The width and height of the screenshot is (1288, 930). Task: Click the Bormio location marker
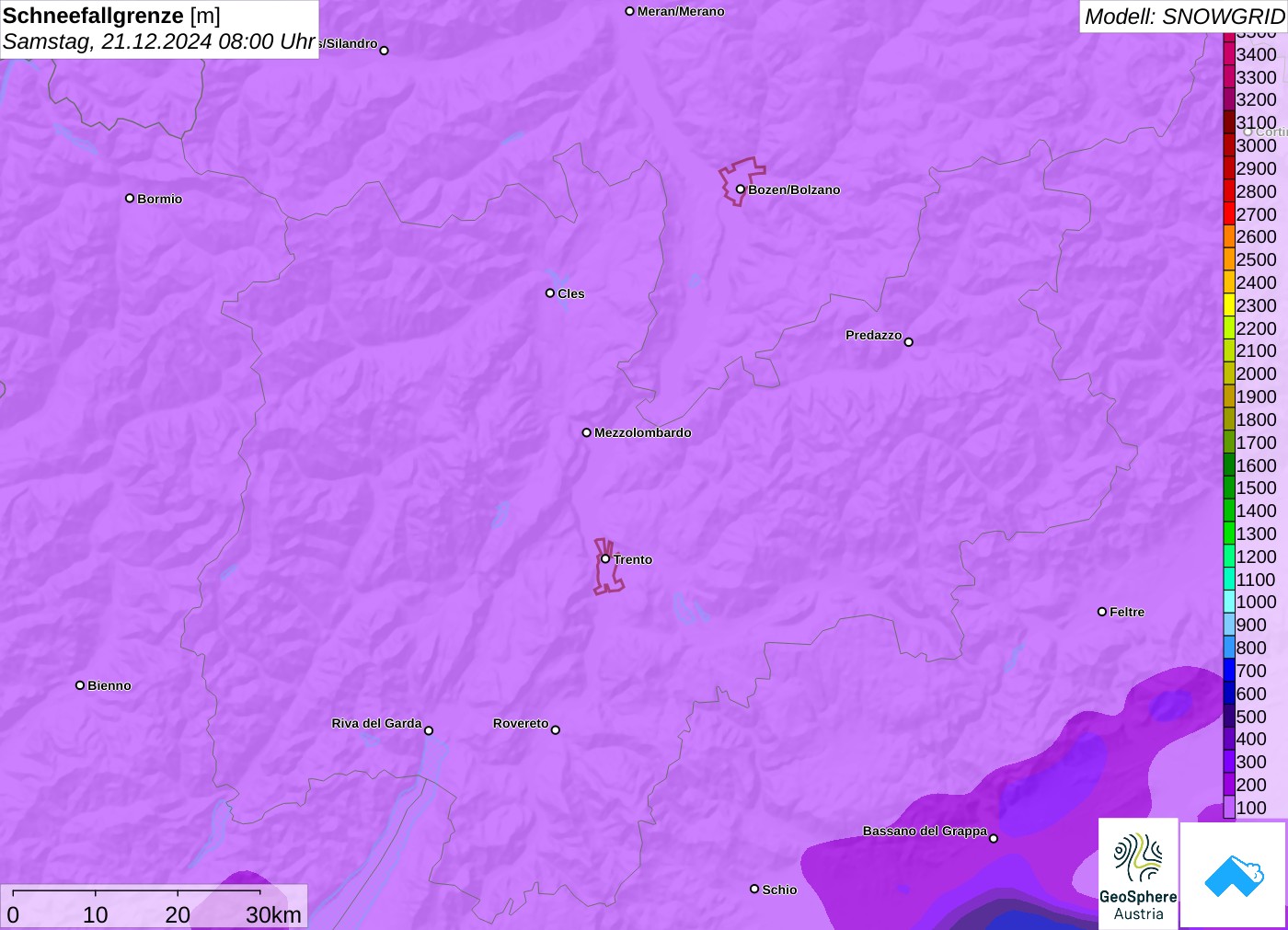coord(130,198)
